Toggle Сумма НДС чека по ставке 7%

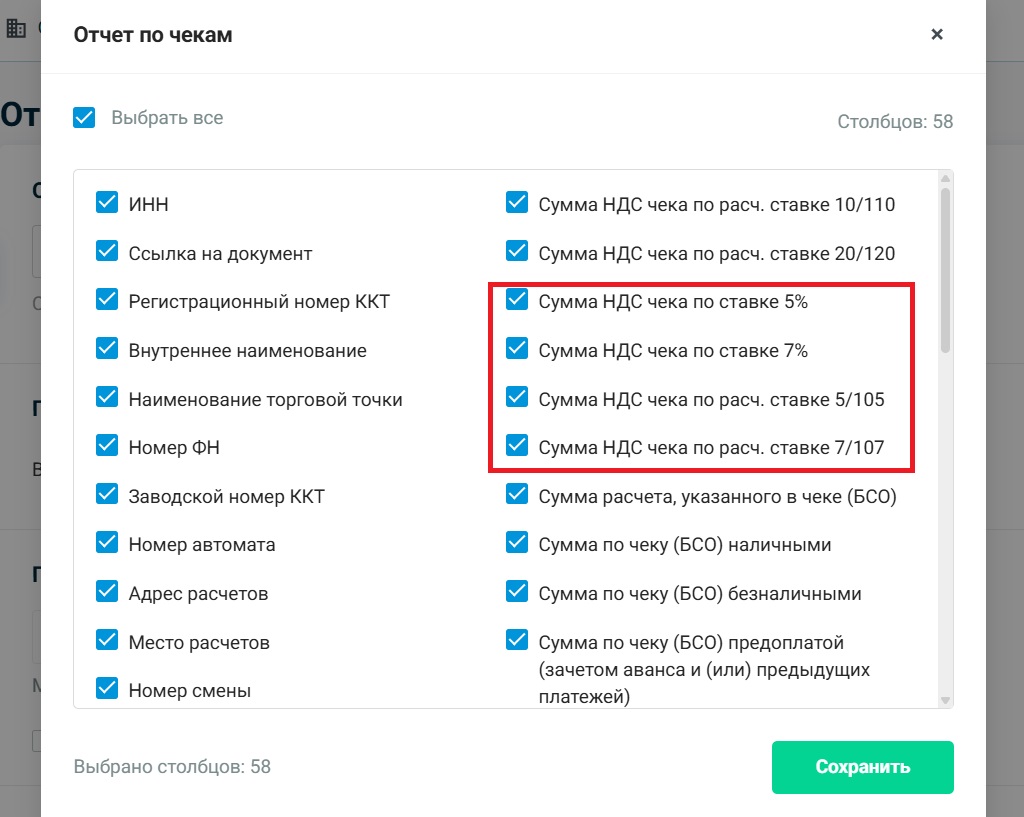517,349
